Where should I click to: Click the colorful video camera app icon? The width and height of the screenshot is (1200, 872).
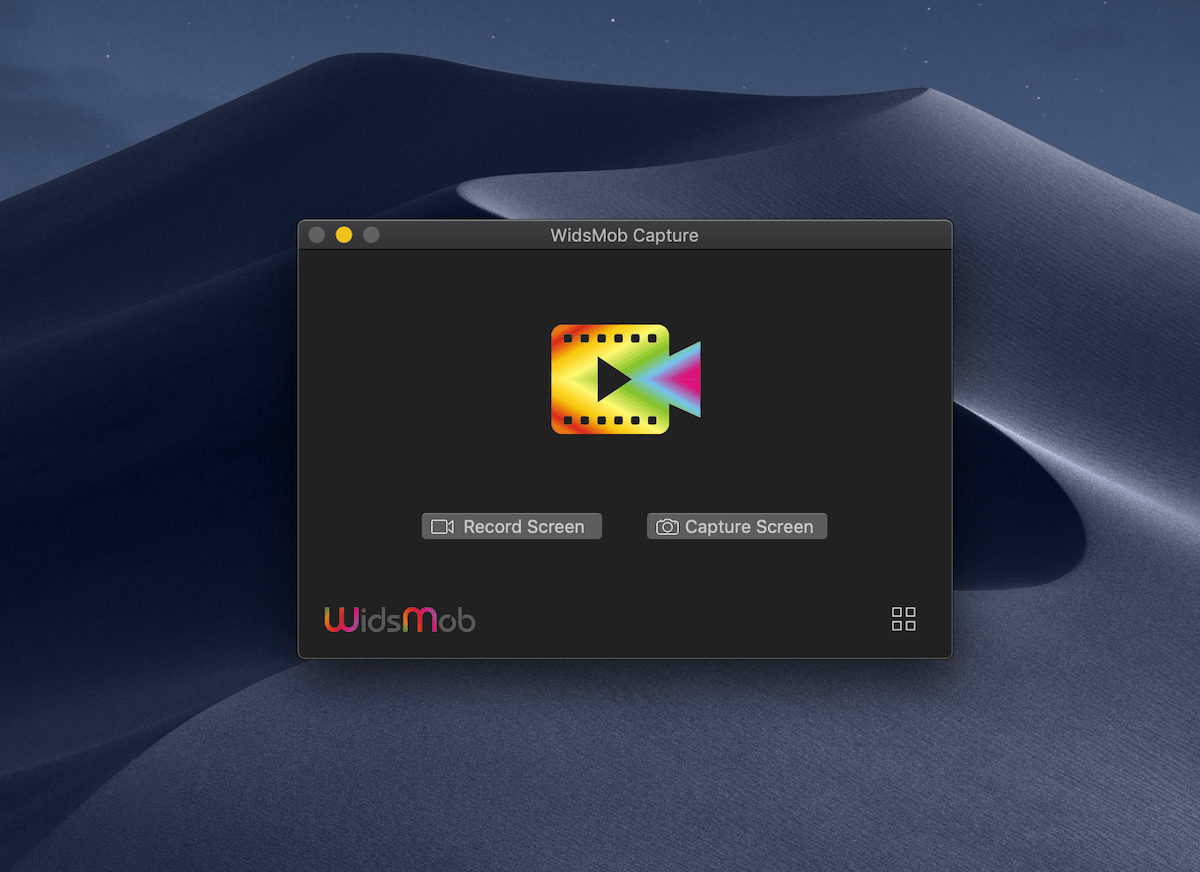[626, 379]
